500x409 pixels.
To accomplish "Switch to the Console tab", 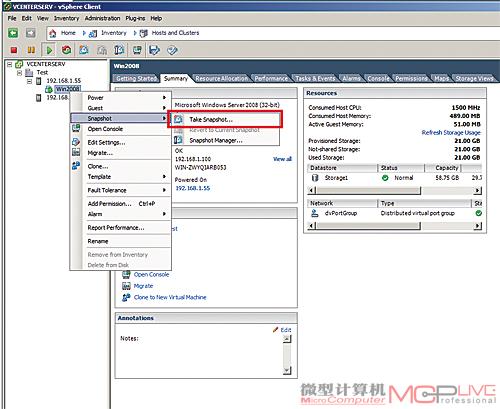I will (x=378, y=78).
